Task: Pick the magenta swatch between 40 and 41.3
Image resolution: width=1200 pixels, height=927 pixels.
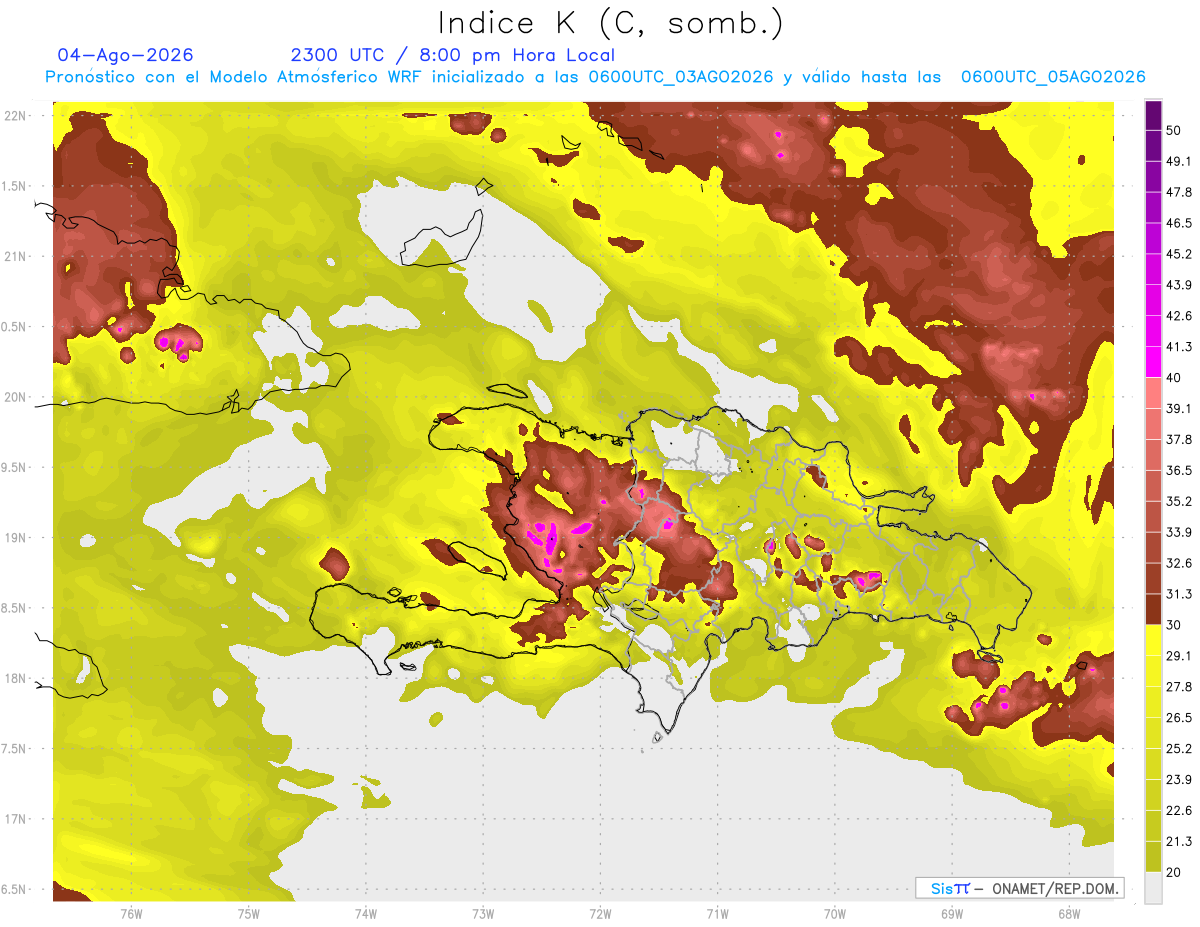Action: [1153, 362]
